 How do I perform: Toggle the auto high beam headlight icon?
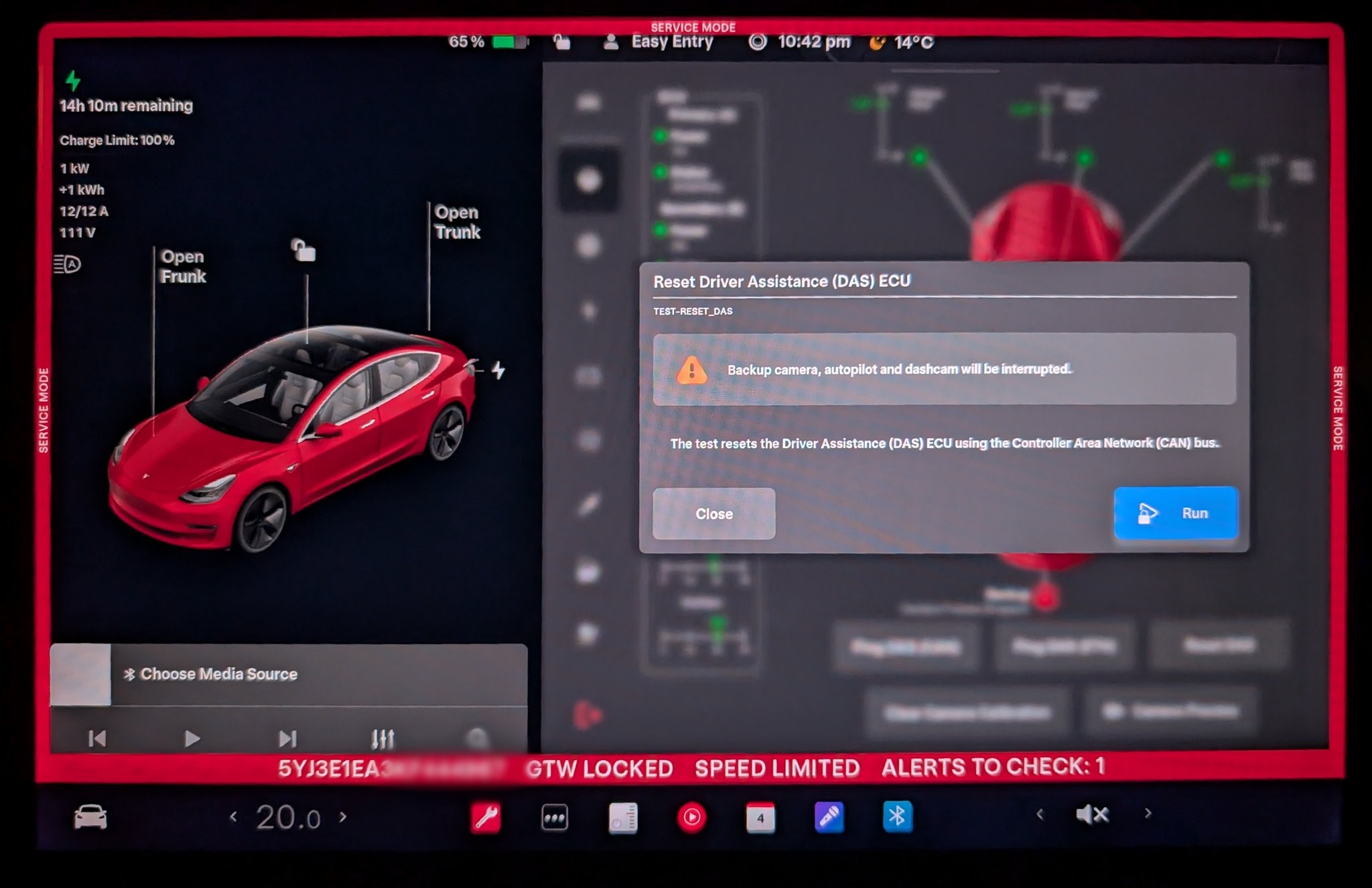point(67,264)
